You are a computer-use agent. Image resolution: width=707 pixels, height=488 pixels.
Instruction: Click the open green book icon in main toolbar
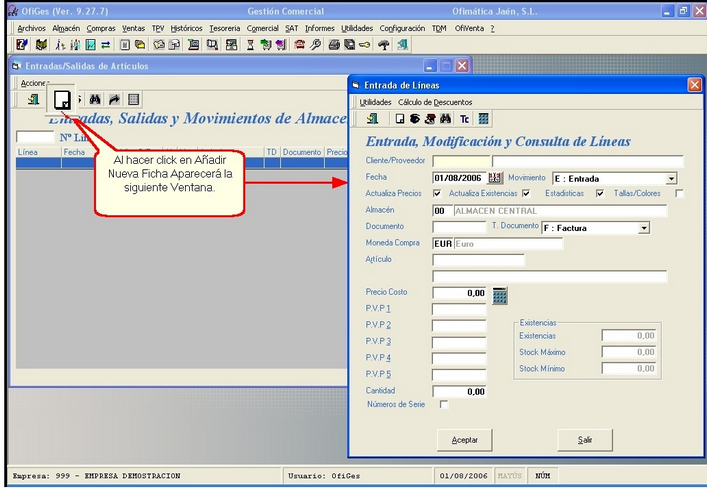tap(41, 45)
